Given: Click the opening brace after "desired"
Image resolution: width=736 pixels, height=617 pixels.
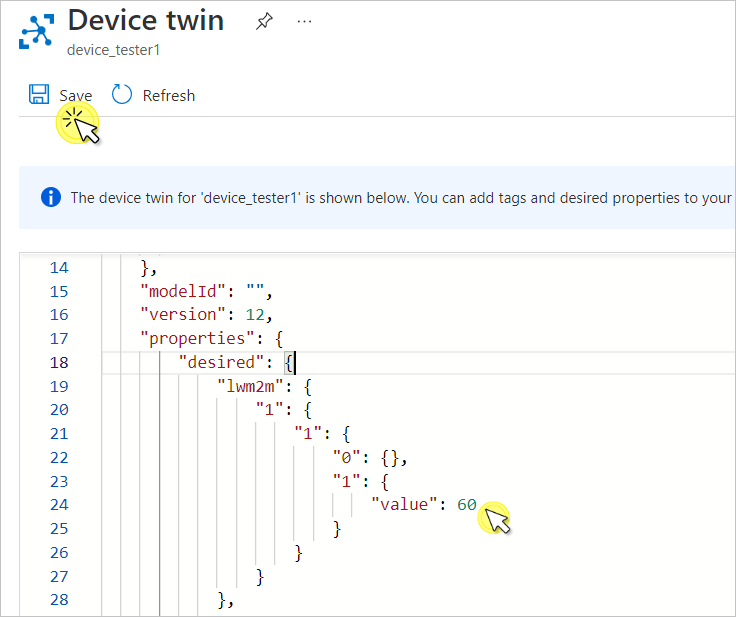Looking at the screenshot, I should 289,363.
